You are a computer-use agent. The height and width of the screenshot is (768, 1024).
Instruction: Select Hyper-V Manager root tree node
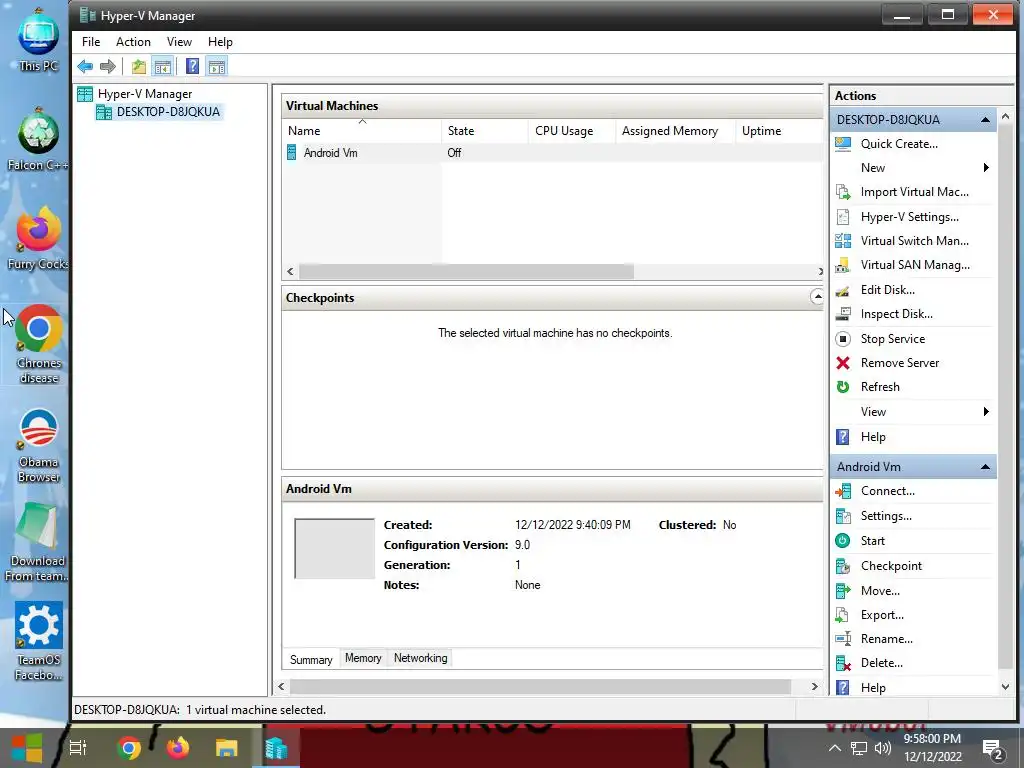coord(145,94)
